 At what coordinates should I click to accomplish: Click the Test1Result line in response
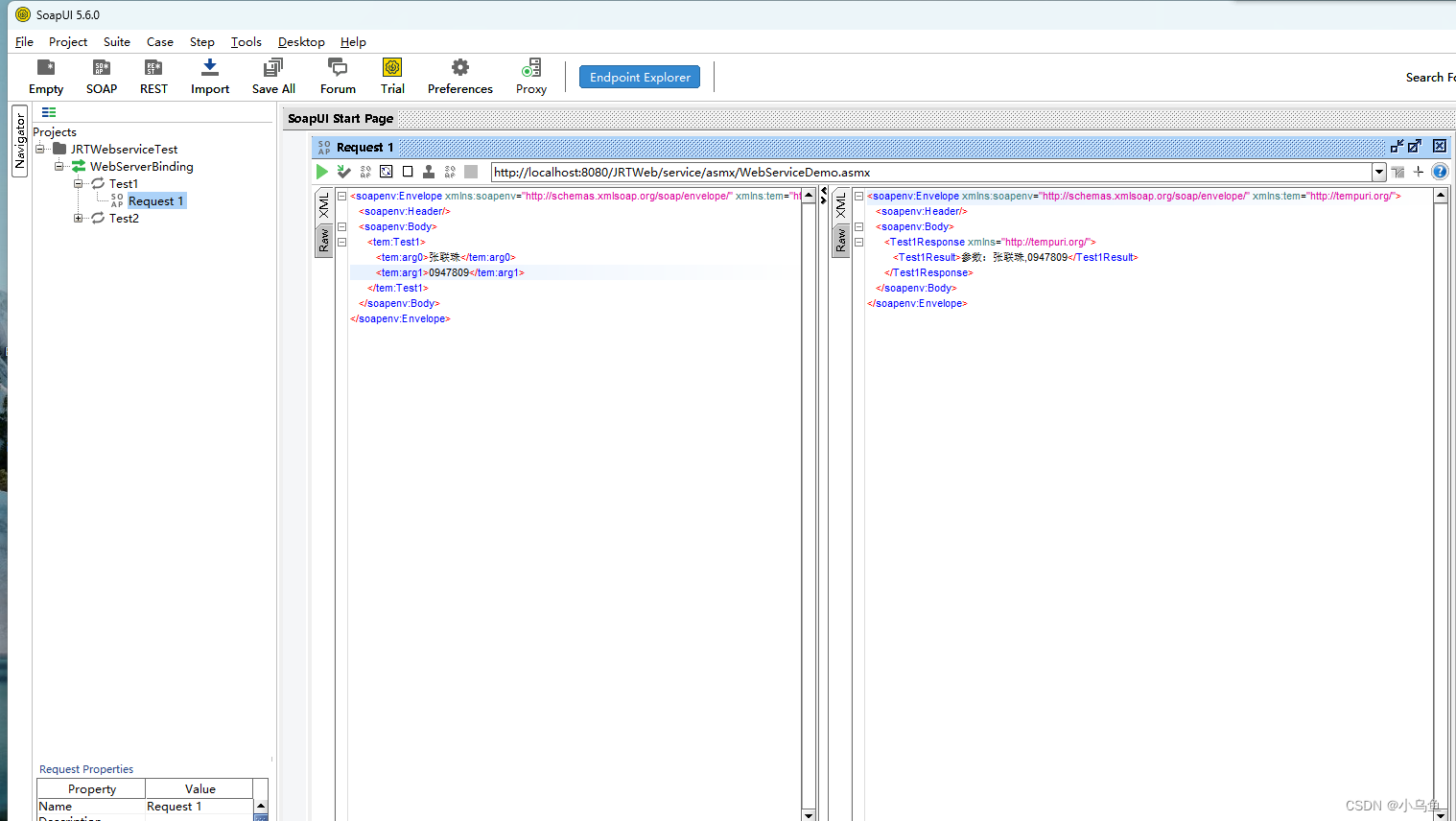click(x=1016, y=257)
